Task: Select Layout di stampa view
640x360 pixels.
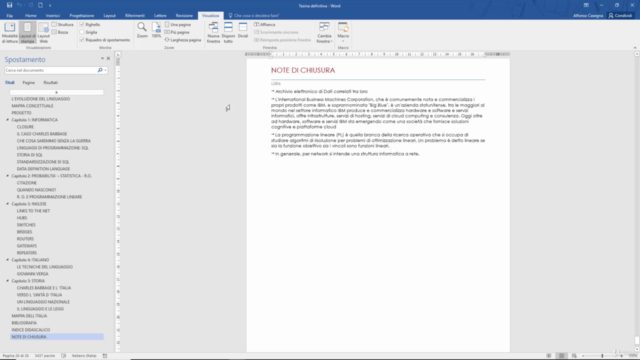Action: 27,33
